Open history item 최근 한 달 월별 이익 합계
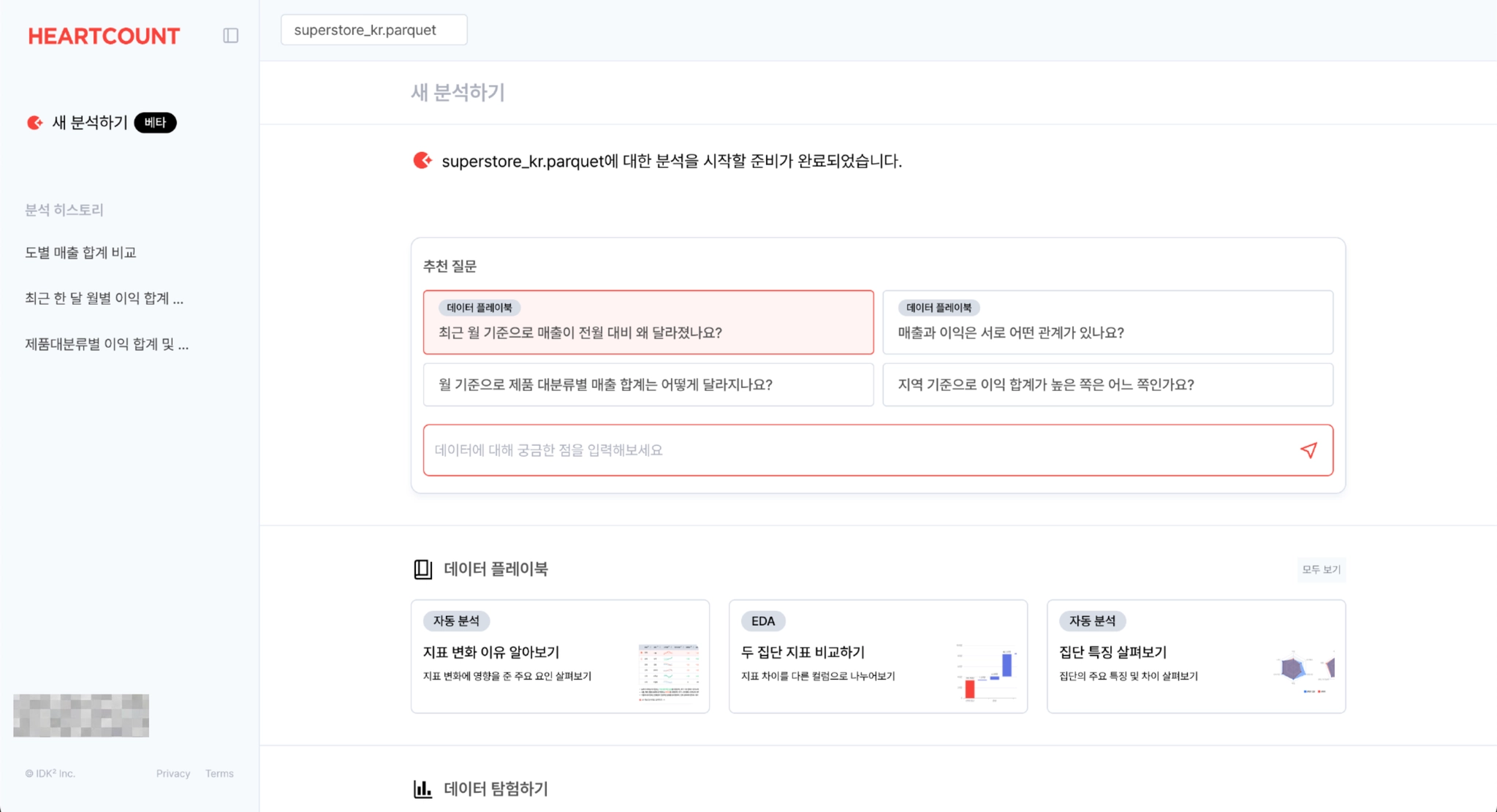The height and width of the screenshot is (812, 1497). click(x=104, y=298)
